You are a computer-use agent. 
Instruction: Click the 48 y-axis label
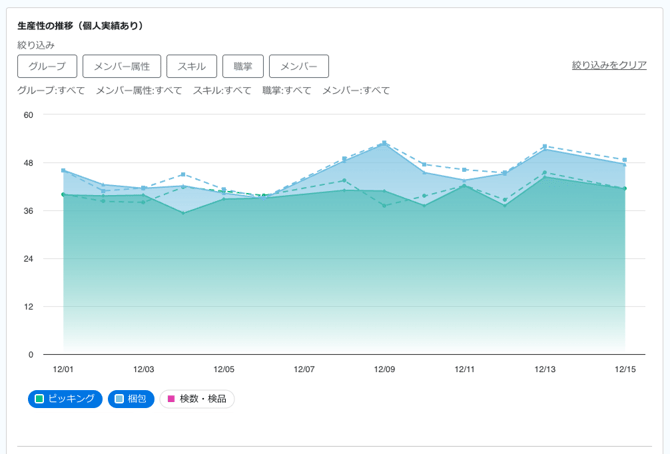28,163
